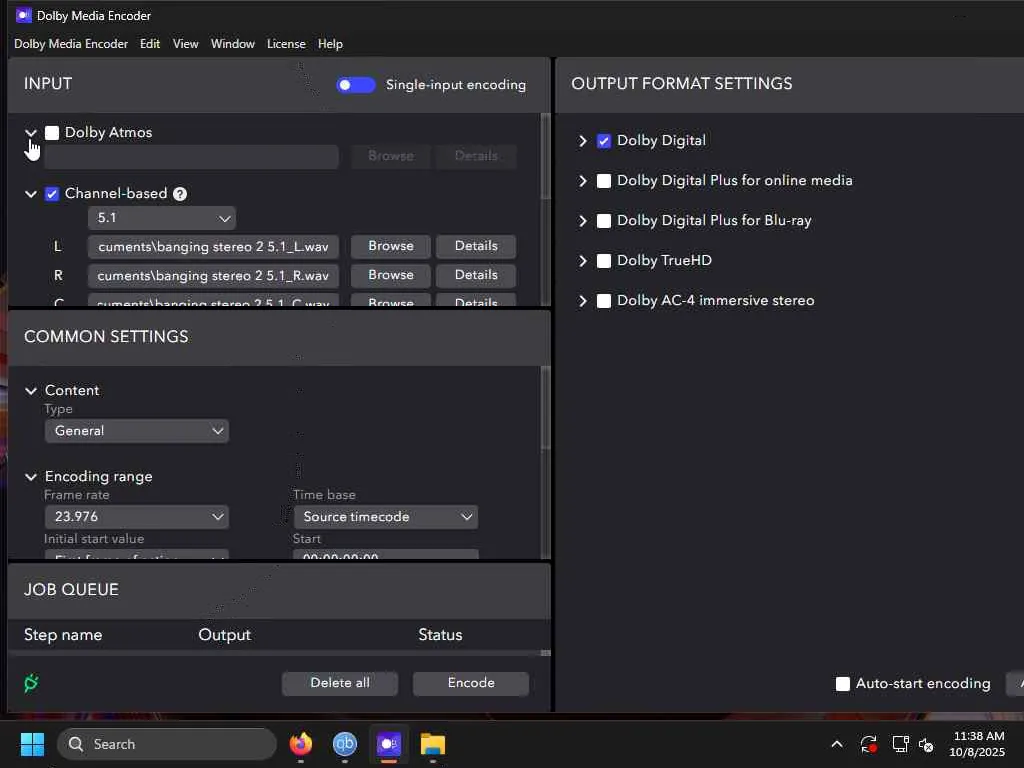The width and height of the screenshot is (1024, 768).
Task: Show hidden system tray icons
Action: tap(837, 744)
